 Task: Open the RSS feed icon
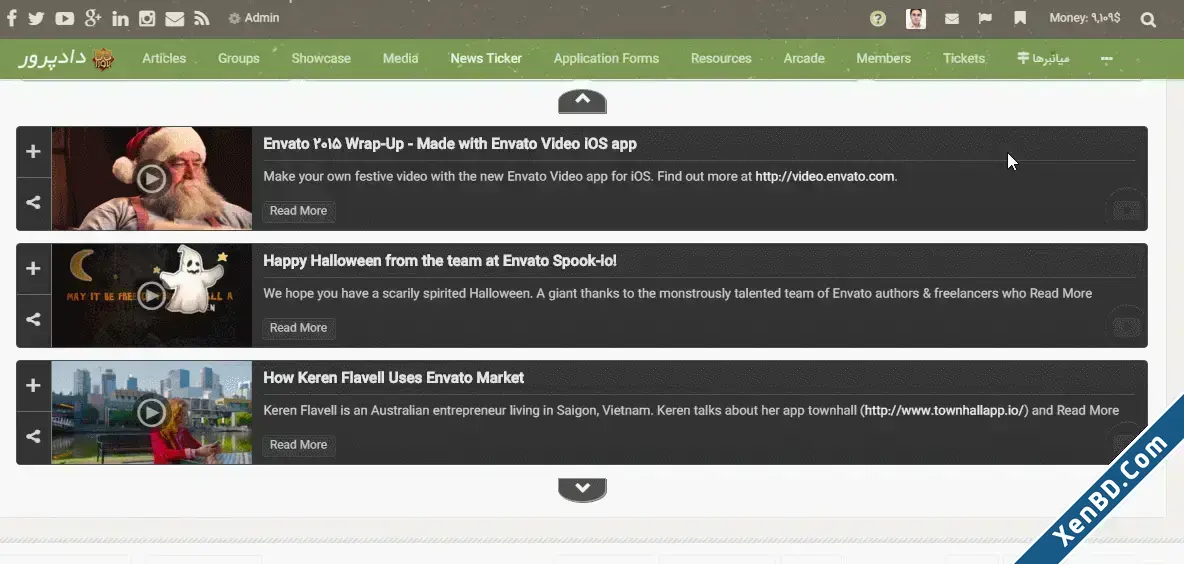click(x=202, y=19)
